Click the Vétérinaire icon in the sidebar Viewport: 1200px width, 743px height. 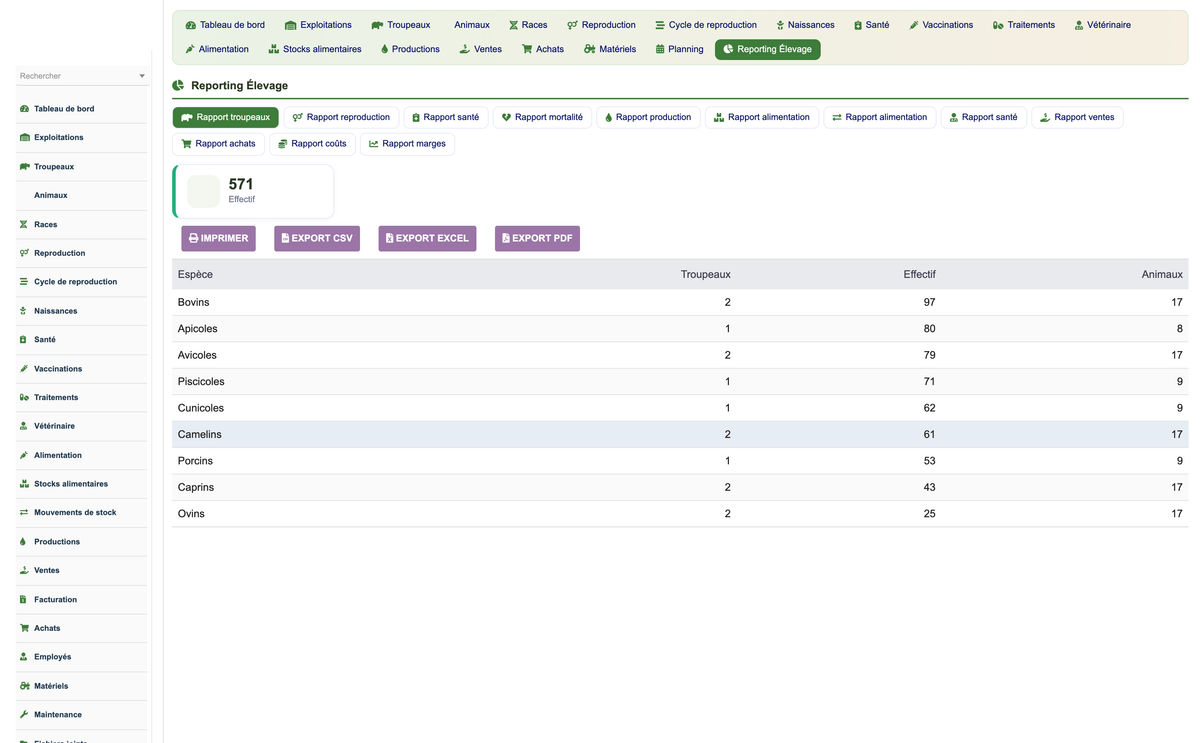pos(24,426)
